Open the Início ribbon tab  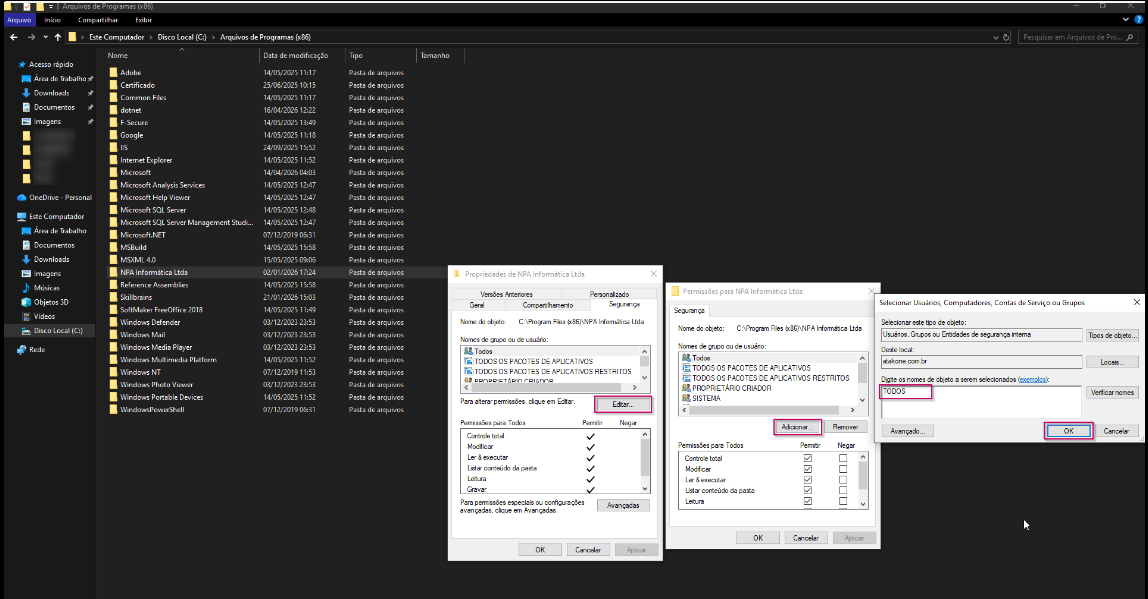(53, 20)
